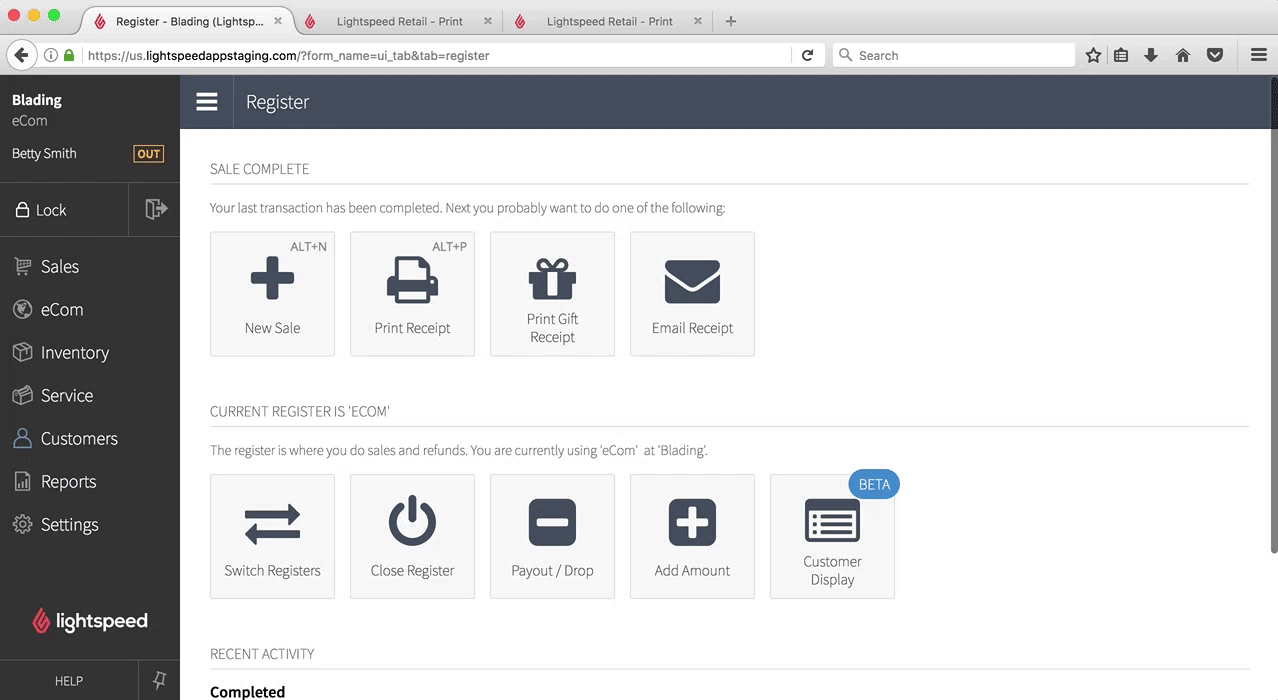
Task: Lock the register session
Action: point(64,210)
